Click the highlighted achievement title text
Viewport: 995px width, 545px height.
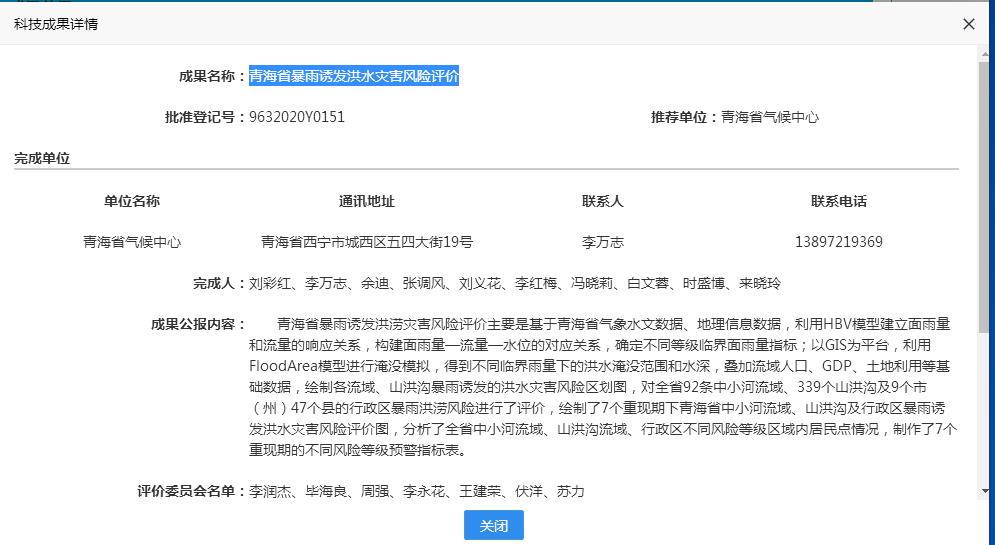tap(354, 76)
